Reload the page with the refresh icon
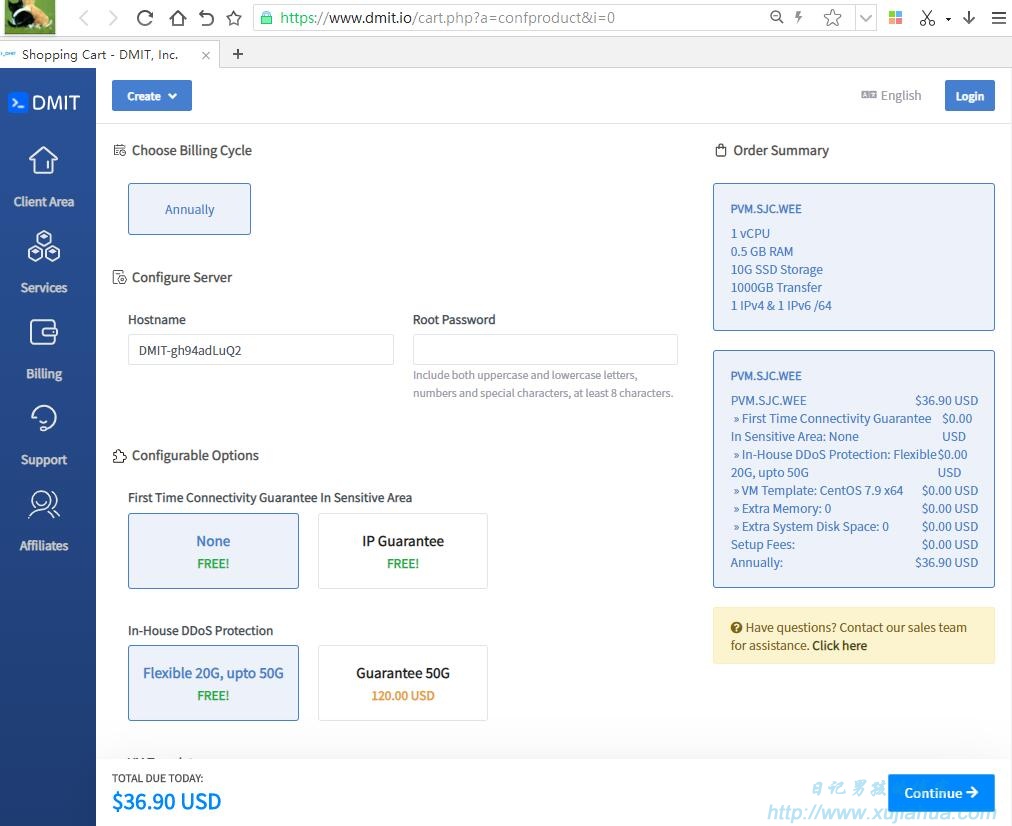Viewport: 1012px width, 826px height. click(x=145, y=18)
